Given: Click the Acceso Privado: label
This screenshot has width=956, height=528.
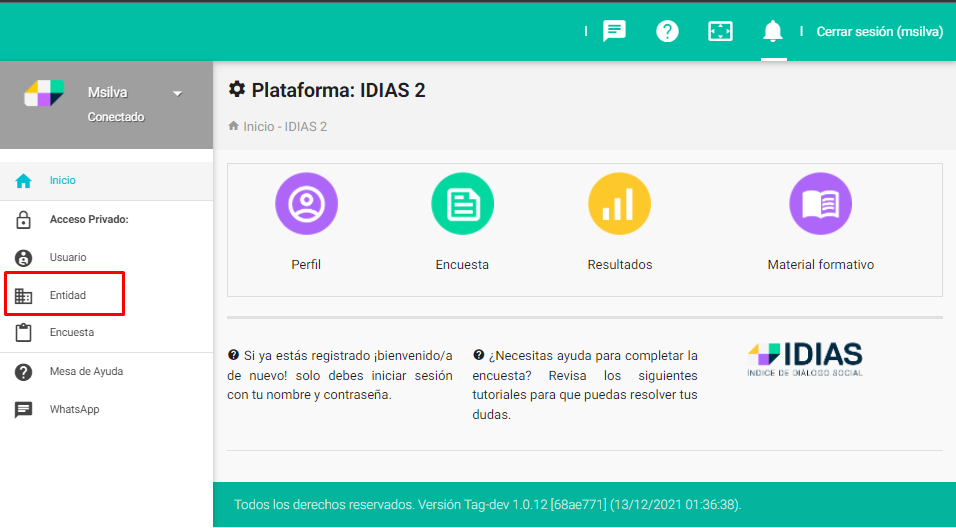Looking at the screenshot, I should [x=89, y=219].
